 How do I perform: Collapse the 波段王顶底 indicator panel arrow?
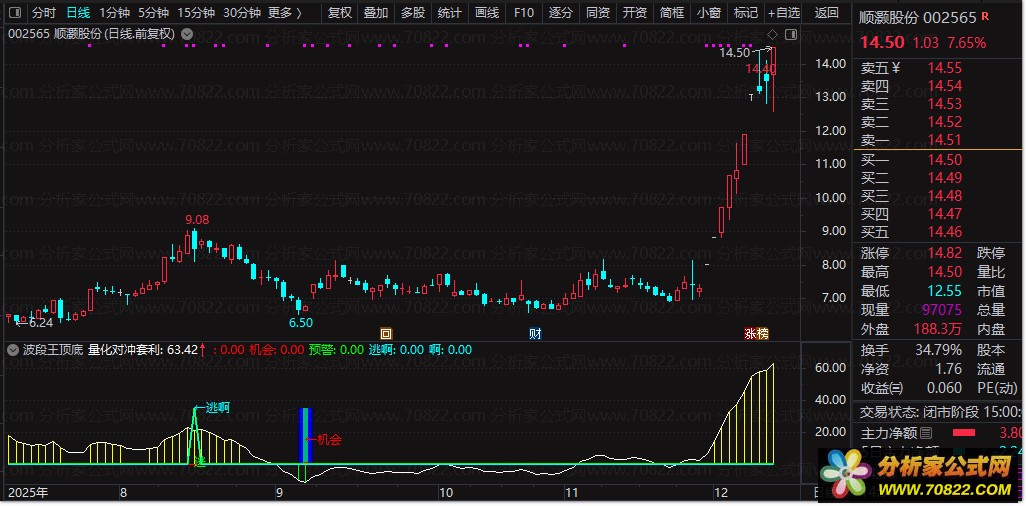click(12, 349)
